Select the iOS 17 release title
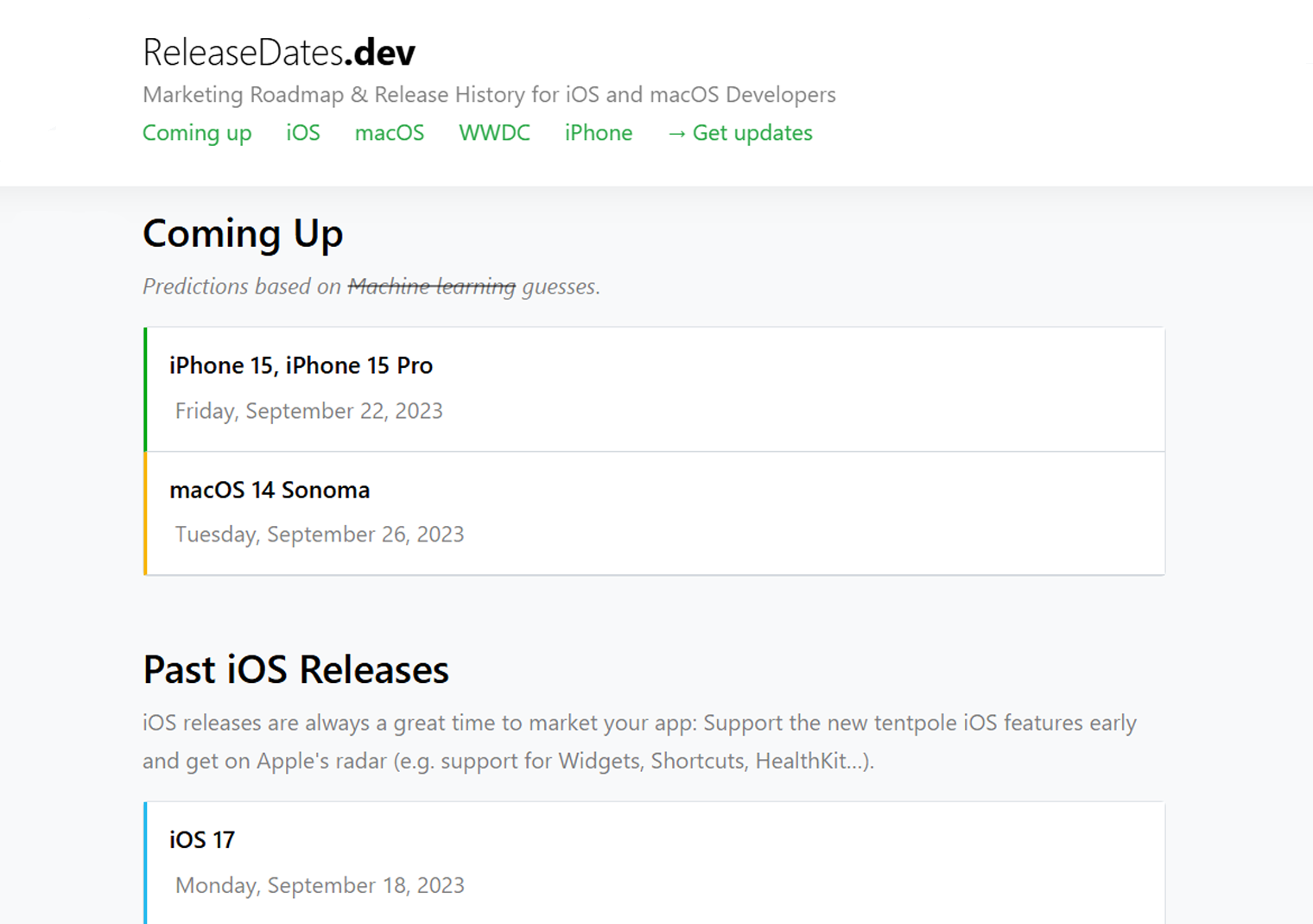 pos(202,839)
